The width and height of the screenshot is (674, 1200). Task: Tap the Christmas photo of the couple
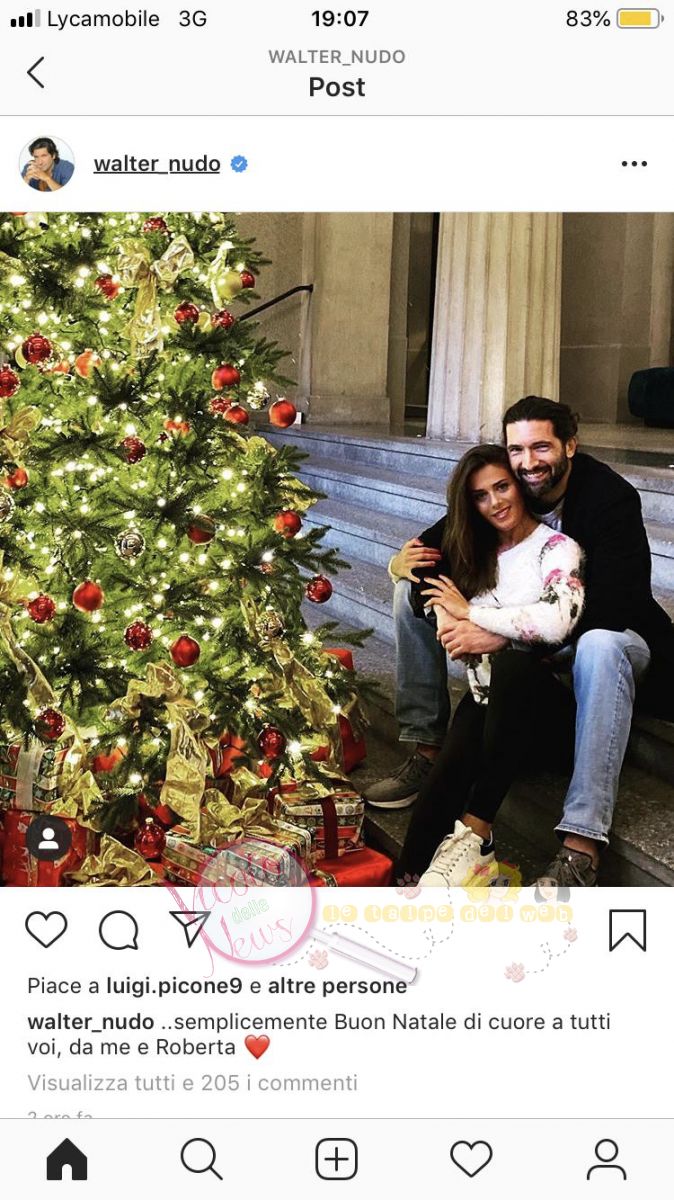tap(337, 549)
